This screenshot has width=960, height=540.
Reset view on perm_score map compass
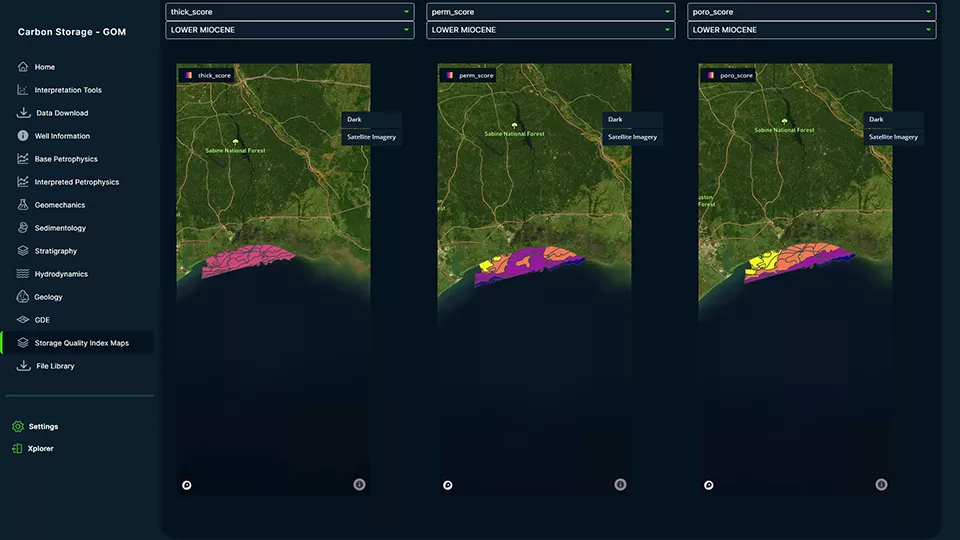tap(448, 486)
